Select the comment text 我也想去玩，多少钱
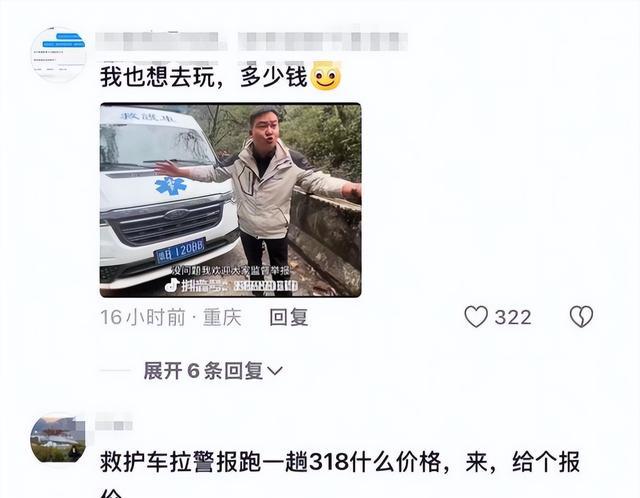Screen dimensions: 640x498 tap(204, 76)
